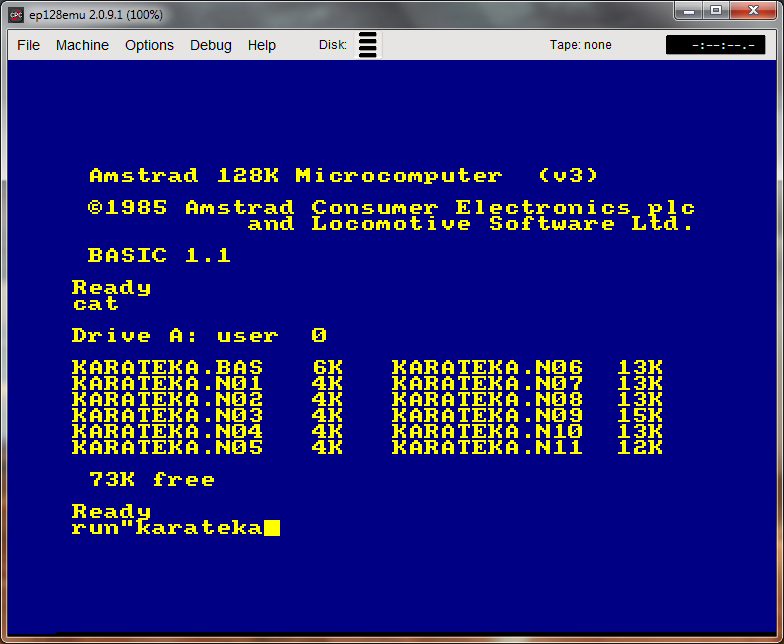Click the KARATEKA.N09 file entry
This screenshot has height=644, width=784.
[x=488, y=416]
